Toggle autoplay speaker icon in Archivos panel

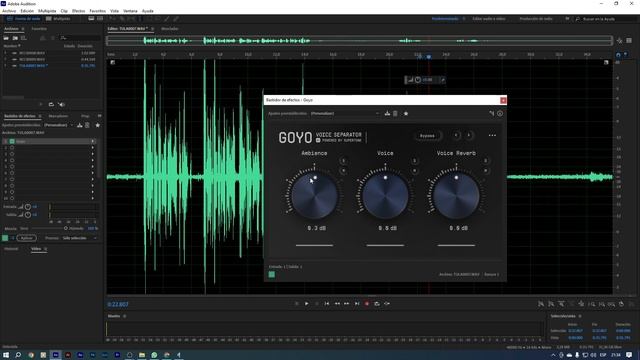(61, 104)
